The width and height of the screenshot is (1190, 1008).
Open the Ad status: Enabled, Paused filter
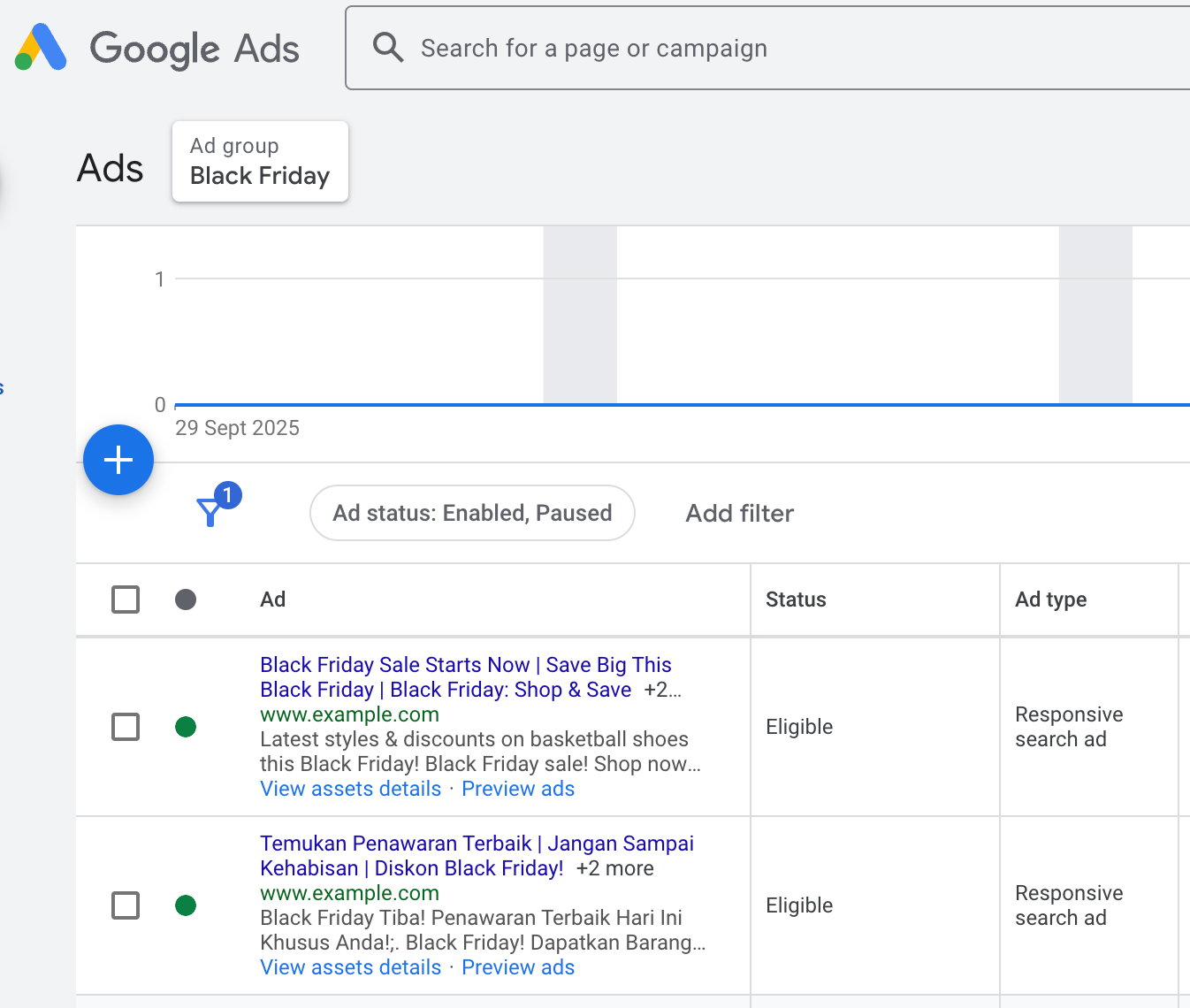coord(472,513)
